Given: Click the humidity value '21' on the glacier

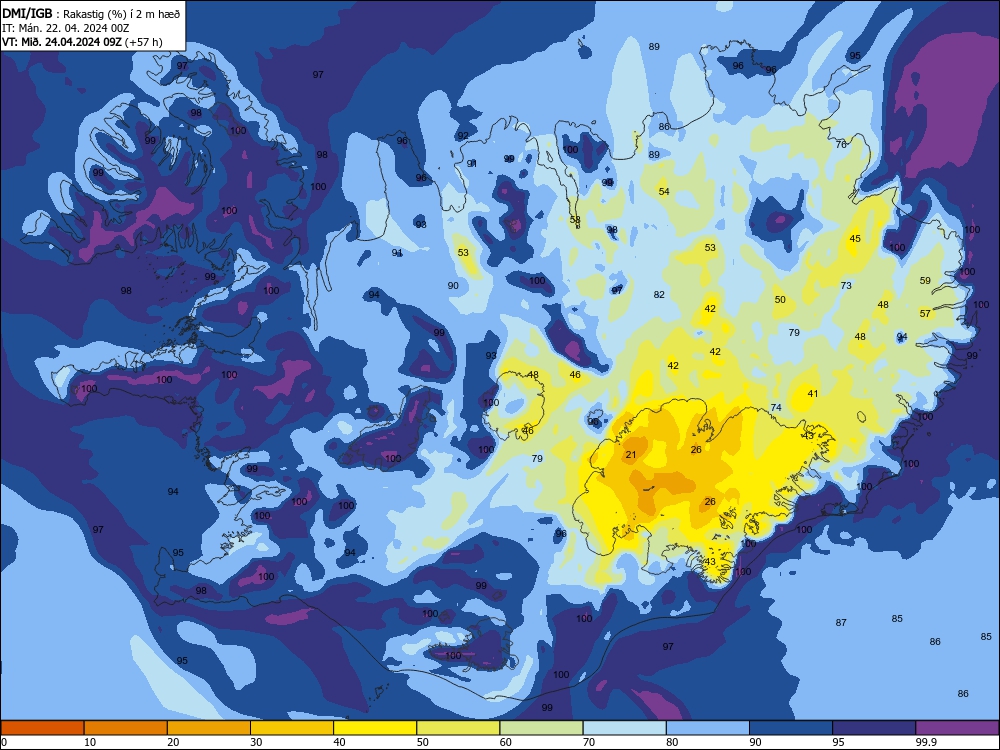Looking at the screenshot, I should 631,455.
